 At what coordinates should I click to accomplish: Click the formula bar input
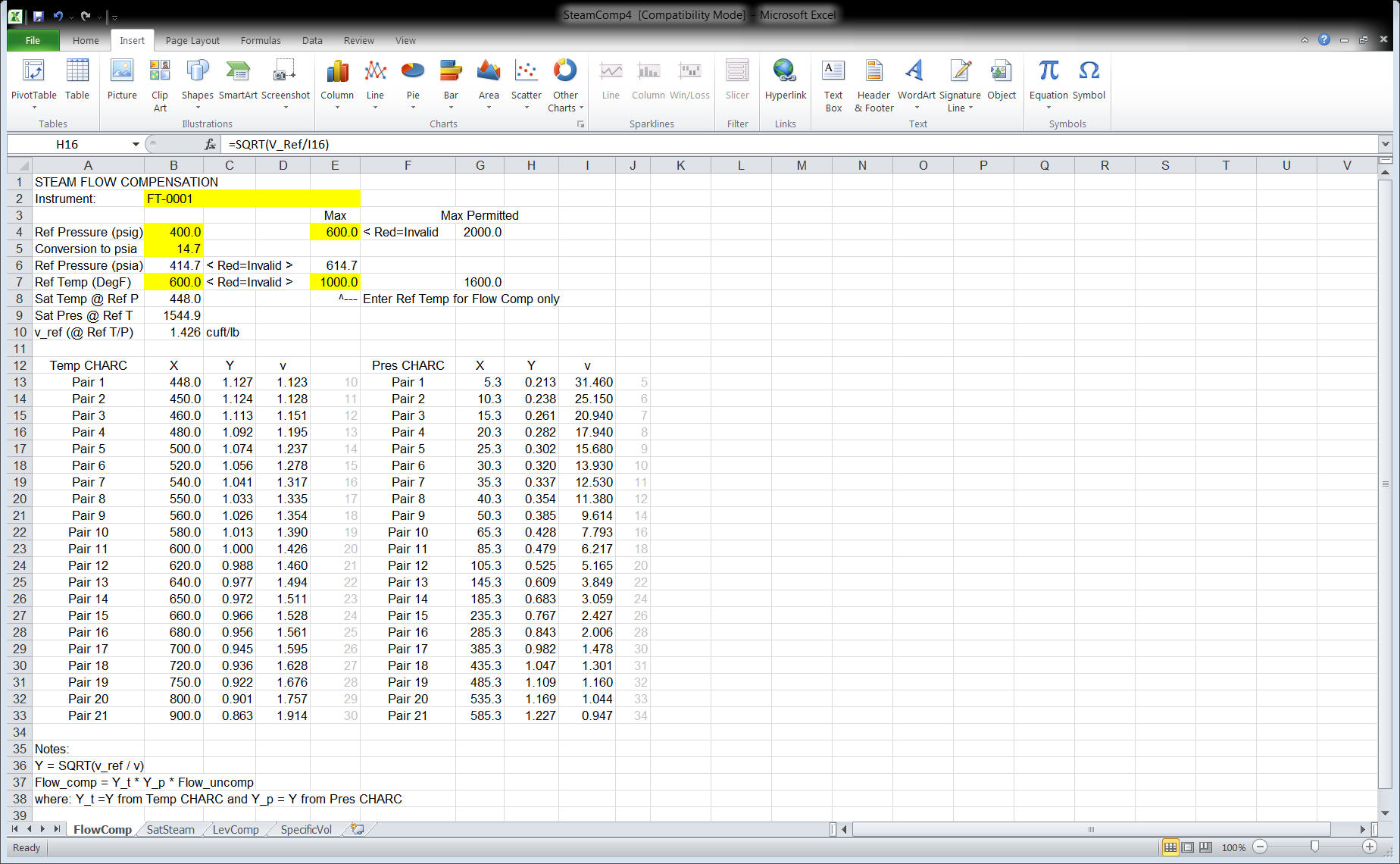click(x=799, y=144)
